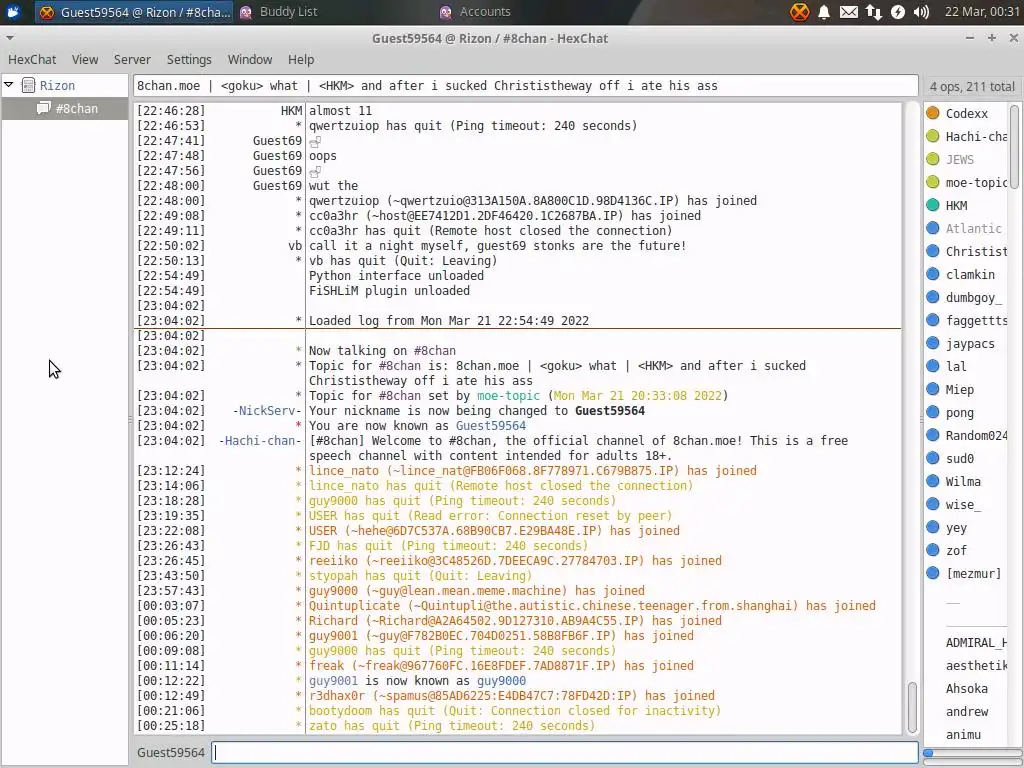The image size is (1024, 768).
Task: Open the View menu
Action: (85, 59)
